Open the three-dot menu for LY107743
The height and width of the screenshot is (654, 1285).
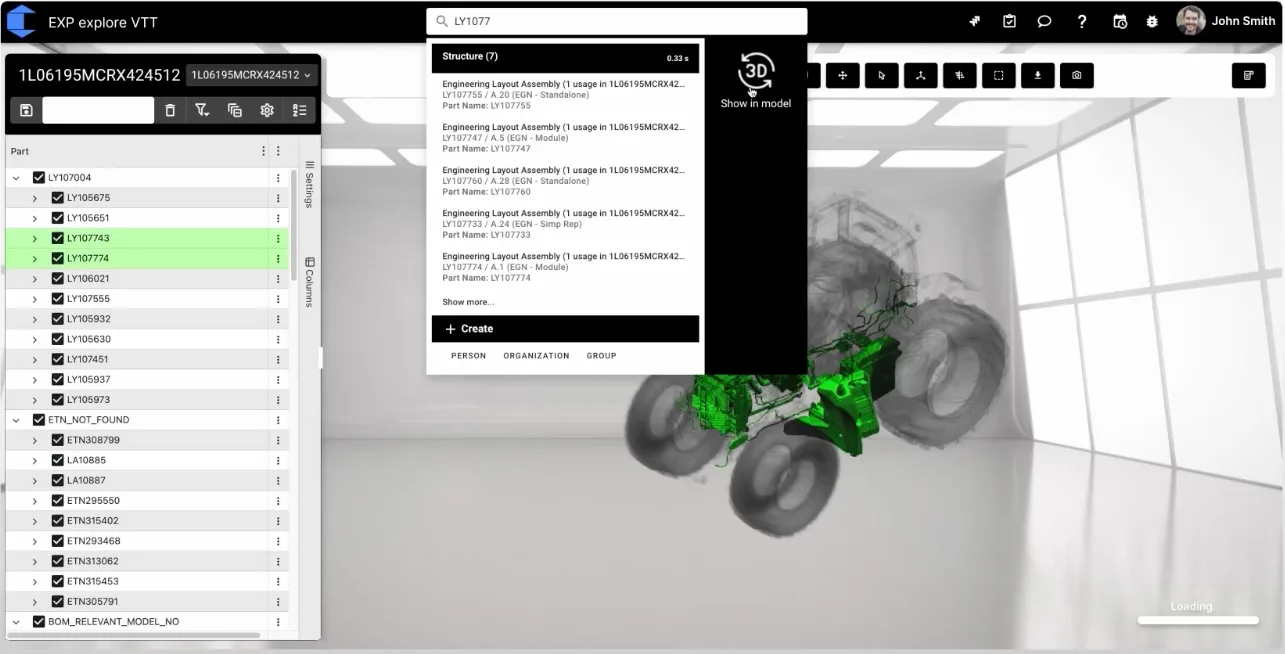(x=278, y=238)
